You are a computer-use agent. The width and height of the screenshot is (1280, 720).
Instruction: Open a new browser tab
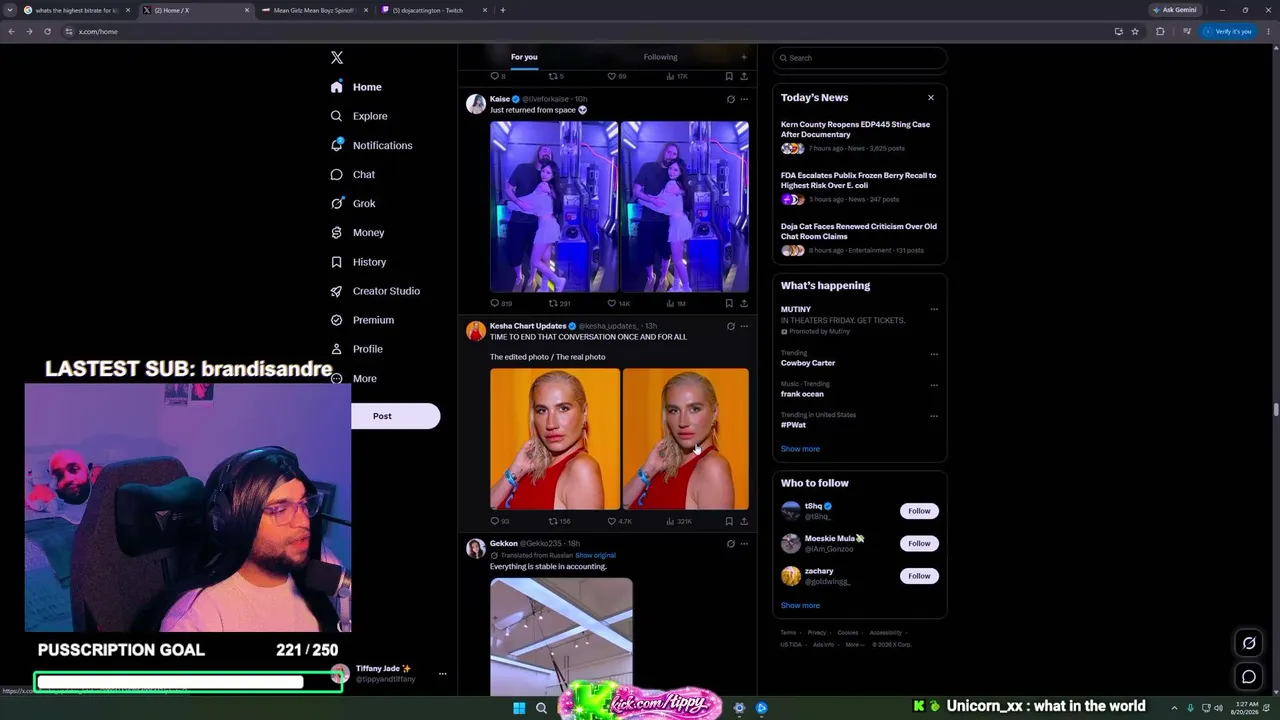coord(502,10)
